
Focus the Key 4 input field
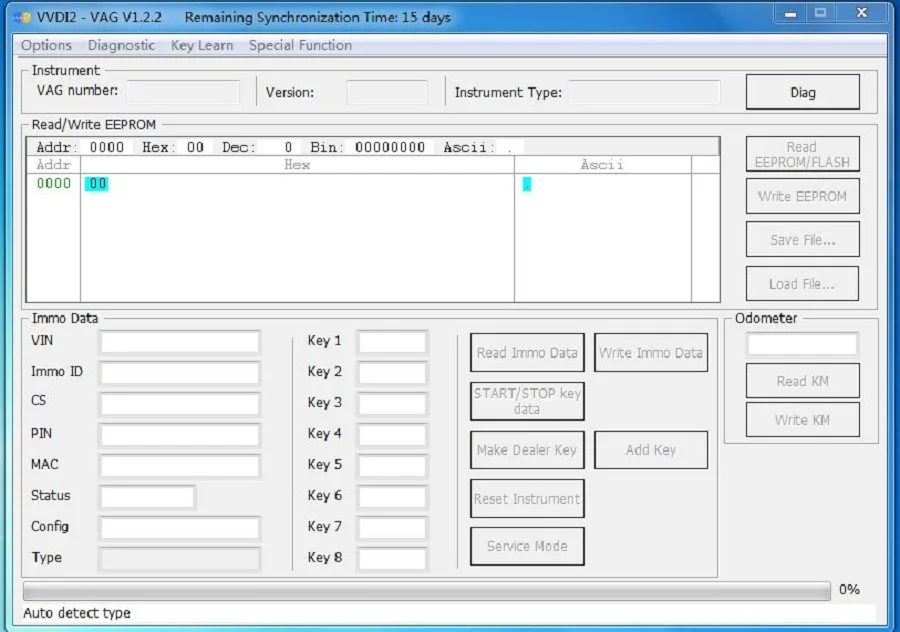pyautogui.click(x=392, y=435)
